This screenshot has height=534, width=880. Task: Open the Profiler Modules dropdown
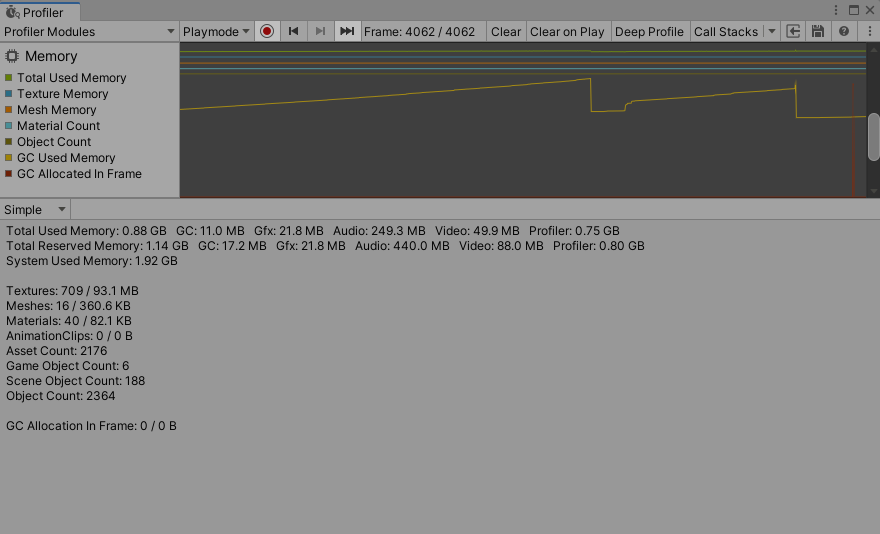click(89, 31)
